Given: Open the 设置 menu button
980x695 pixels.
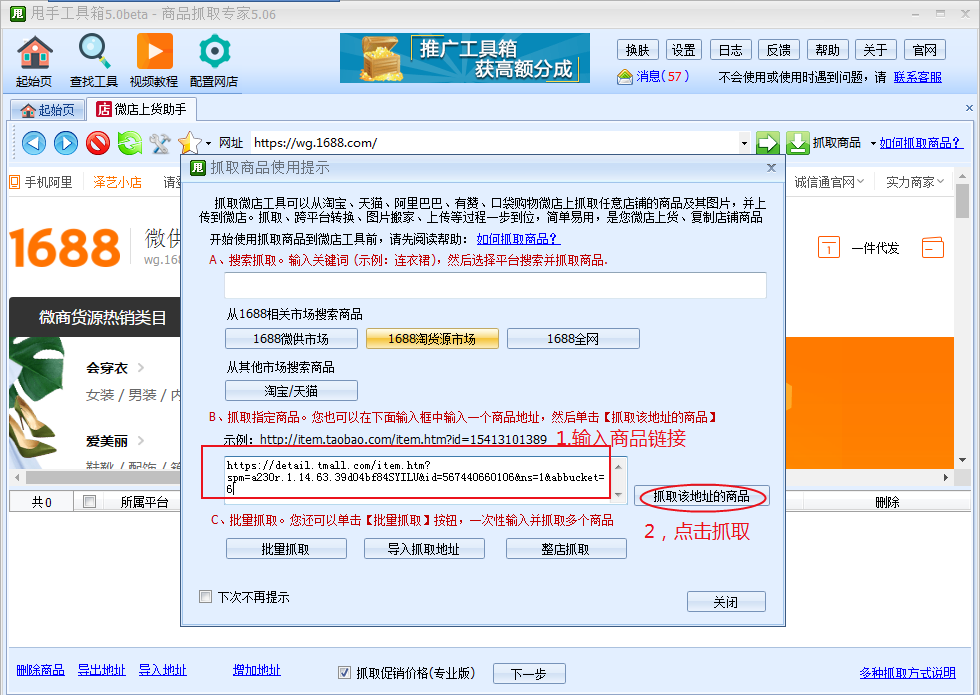Looking at the screenshot, I should point(683,50).
